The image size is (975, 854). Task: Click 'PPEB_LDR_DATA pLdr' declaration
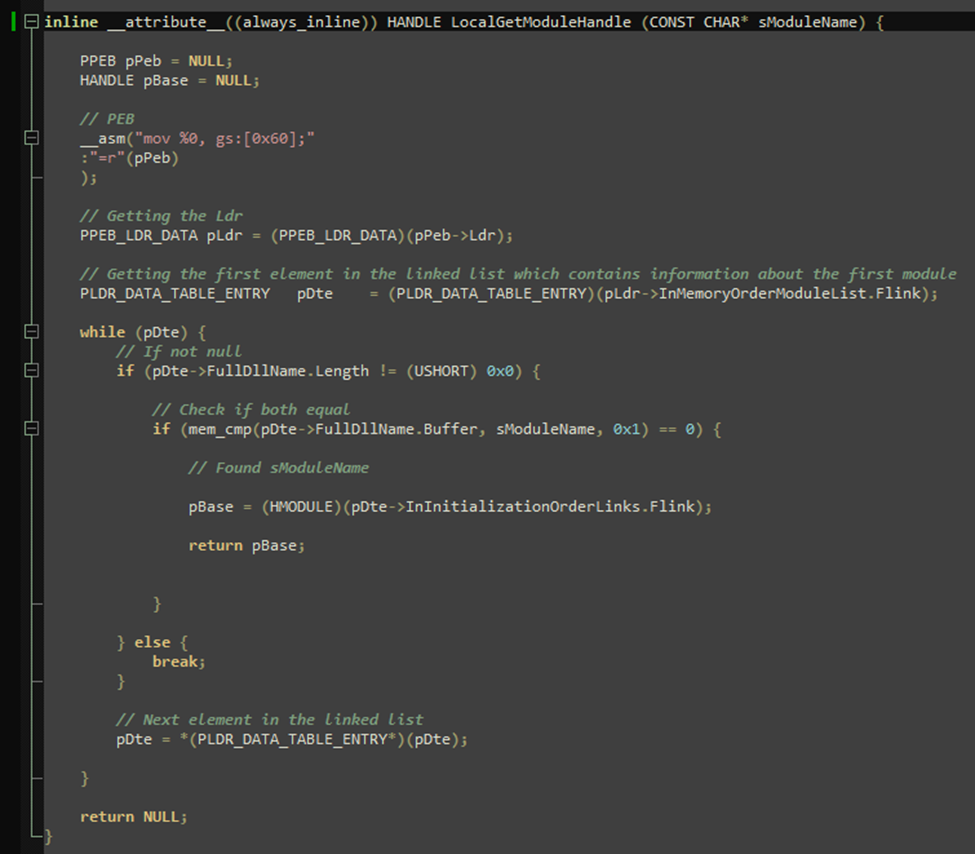(161, 235)
